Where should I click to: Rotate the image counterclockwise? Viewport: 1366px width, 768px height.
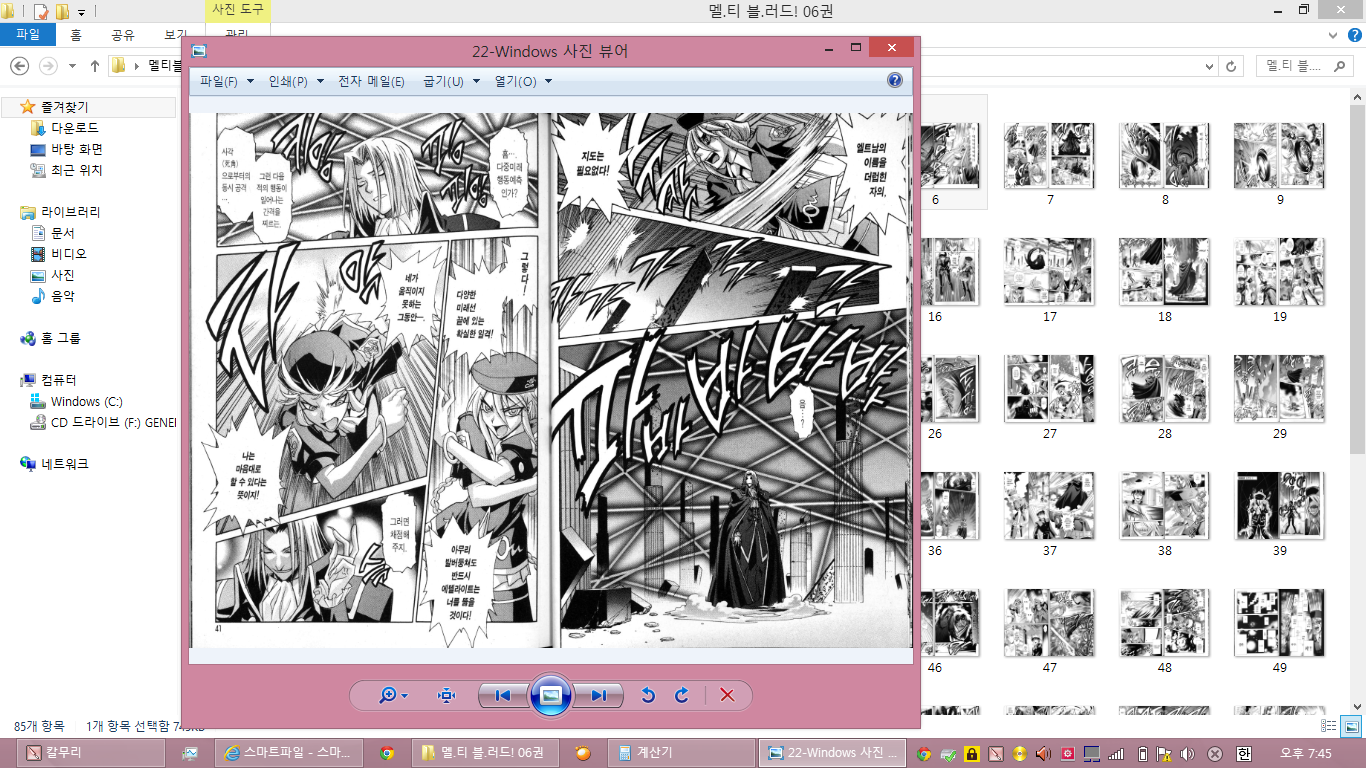648,696
